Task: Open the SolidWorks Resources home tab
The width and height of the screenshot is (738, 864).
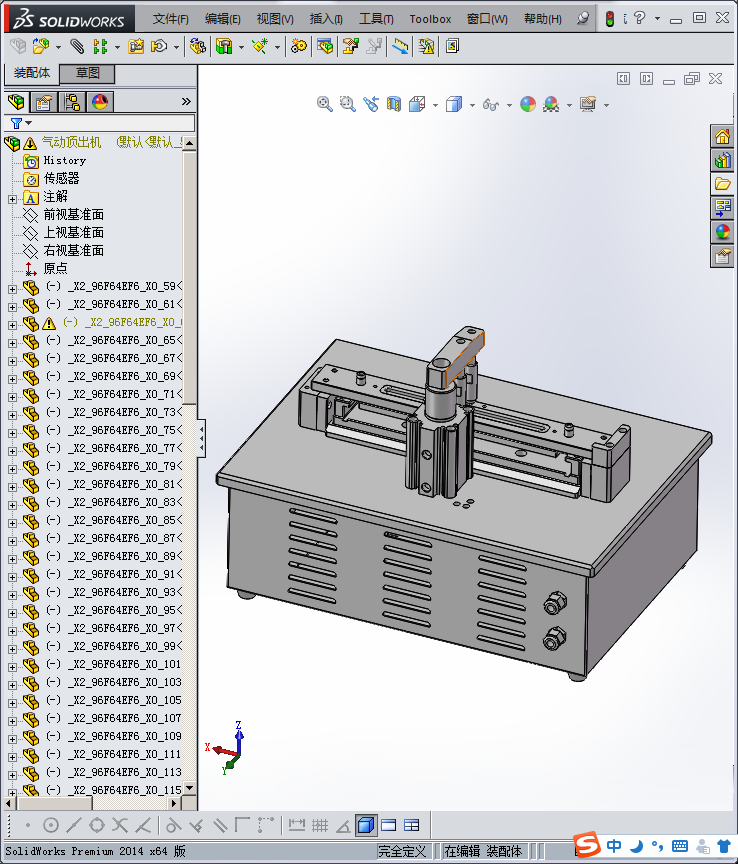Action: (x=722, y=136)
